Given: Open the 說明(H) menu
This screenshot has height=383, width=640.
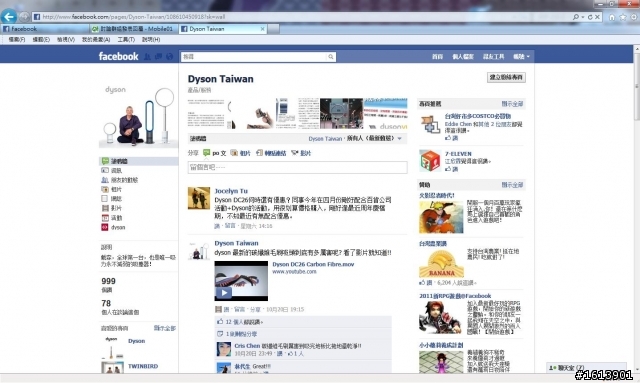Looking at the screenshot, I should tap(151, 40).
